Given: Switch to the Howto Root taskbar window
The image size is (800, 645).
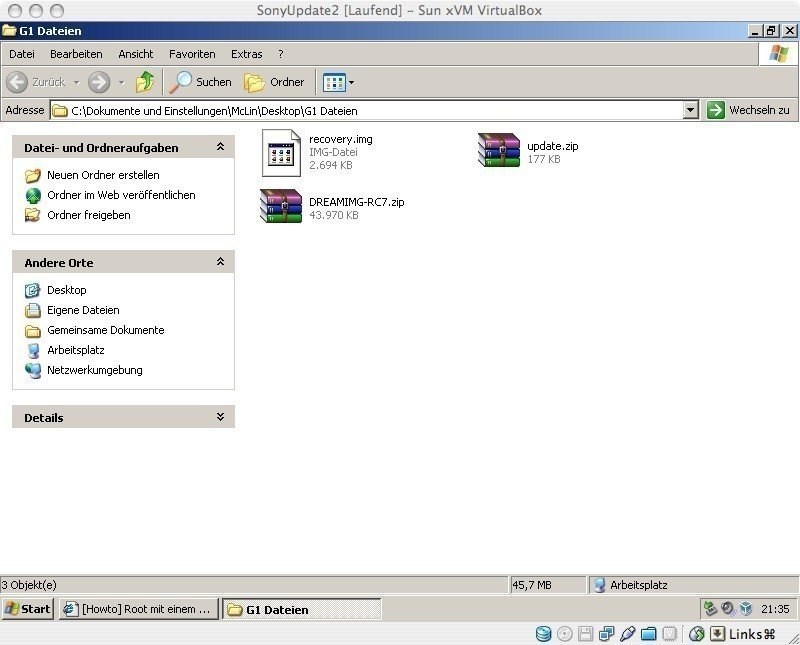Looking at the screenshot, I should pyautogui.click(x=139, y=609).
